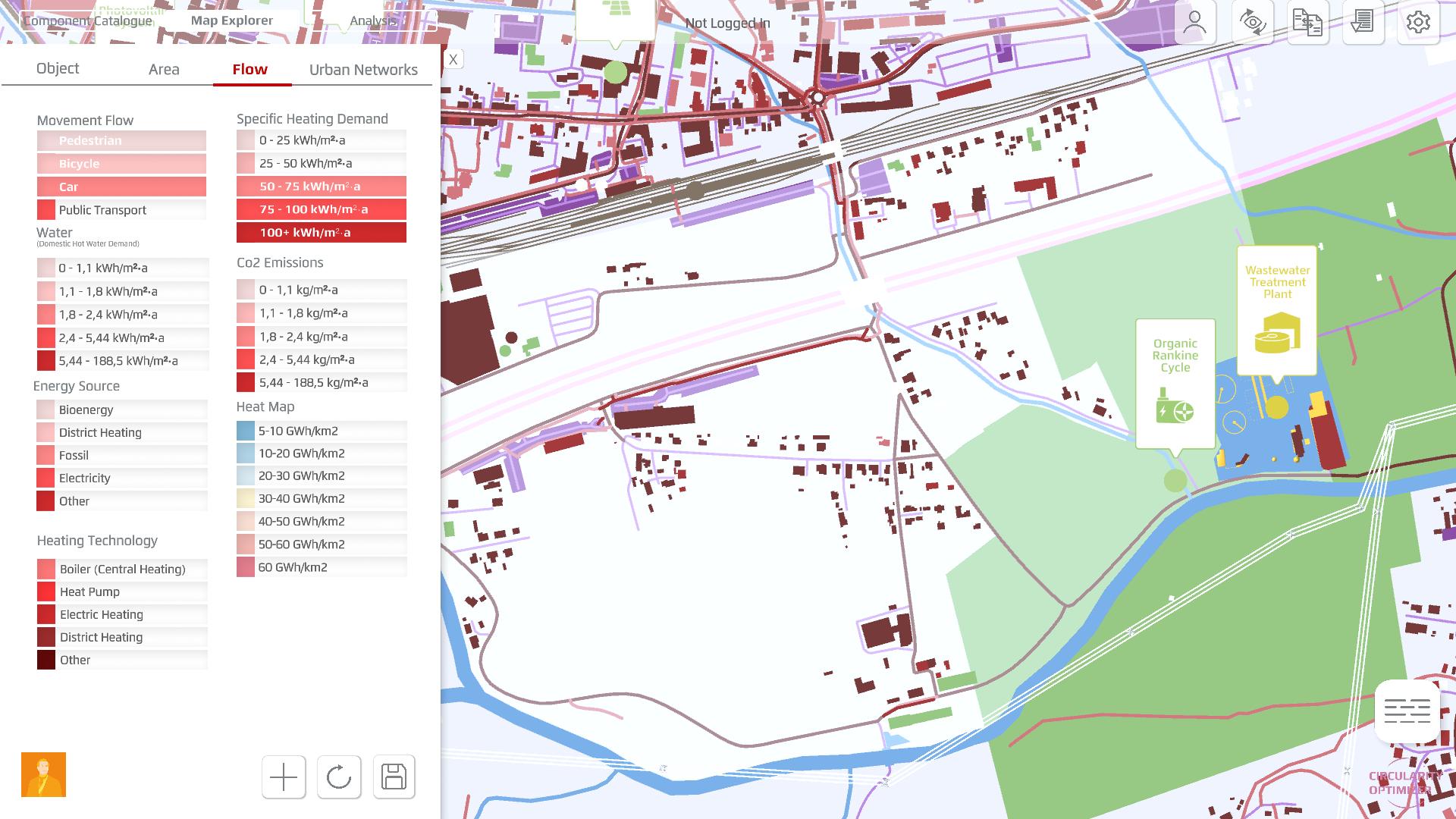Open settings gear icon

pyautogui.click(x=1417, y=23)
